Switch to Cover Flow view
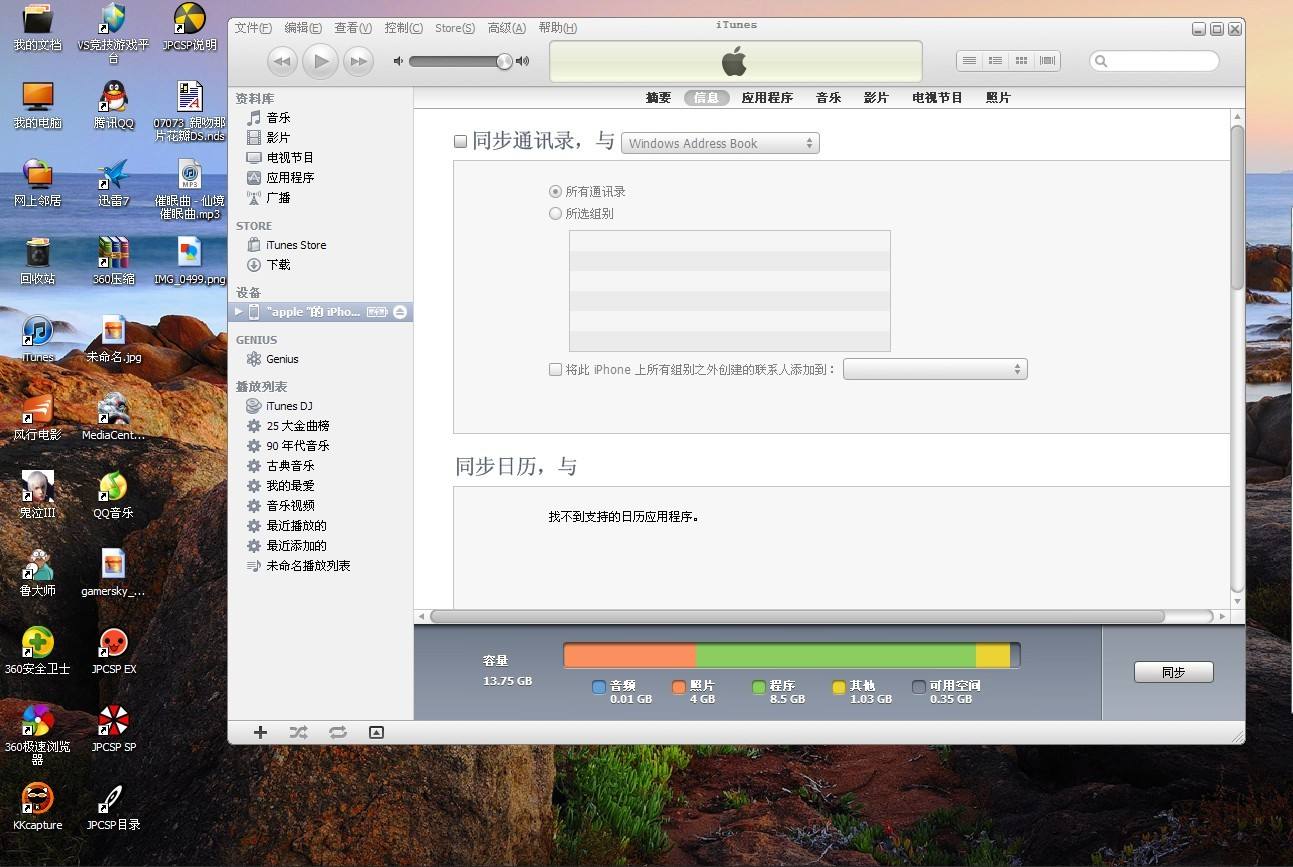This screenshot has height=867, width=1293. pyautogui.click(x=1047, y=61)
